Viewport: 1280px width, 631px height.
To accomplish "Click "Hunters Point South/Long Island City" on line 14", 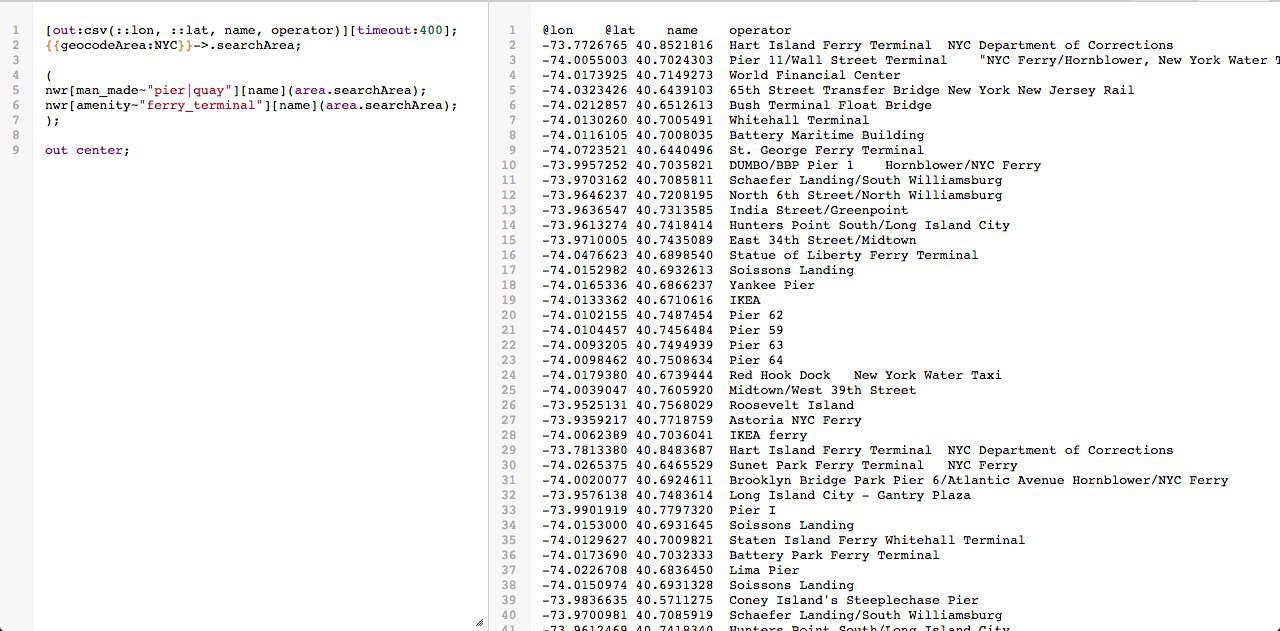I will pos(869,225).
